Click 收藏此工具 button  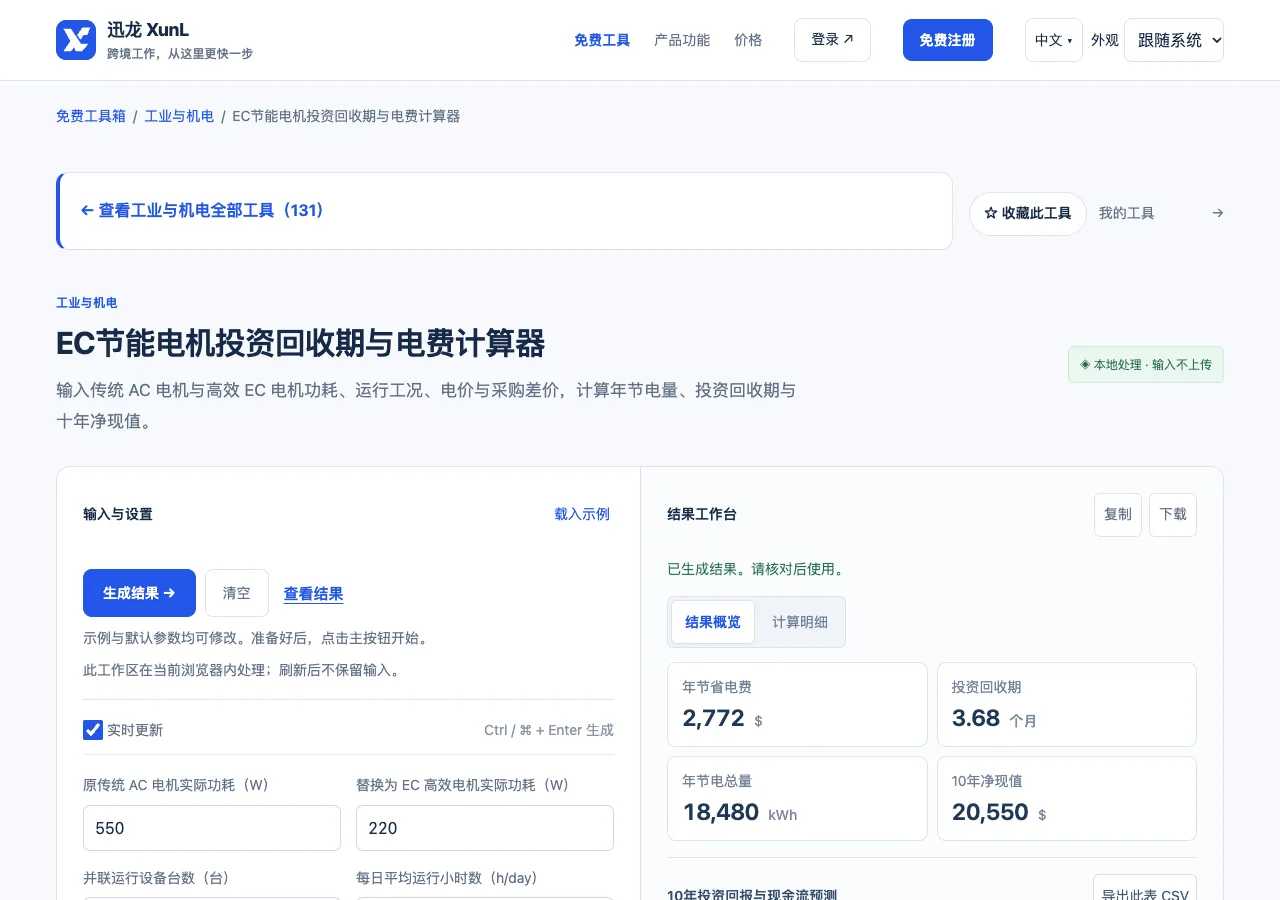[x=1028, y=214]
